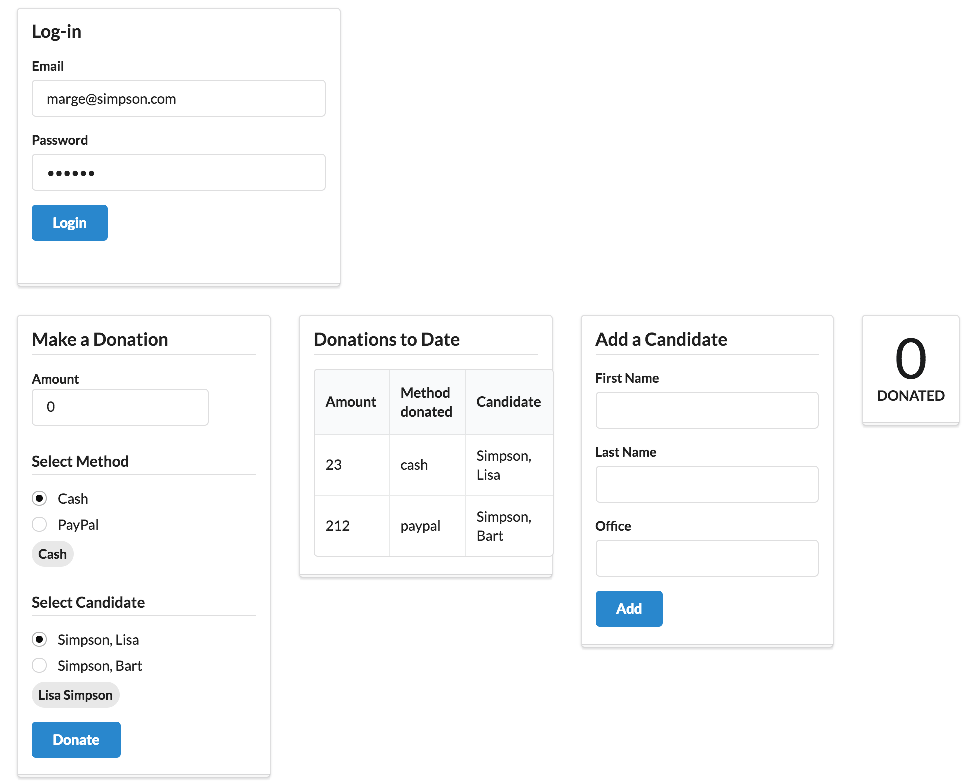Click the donation Amount field

pos(120,408)
